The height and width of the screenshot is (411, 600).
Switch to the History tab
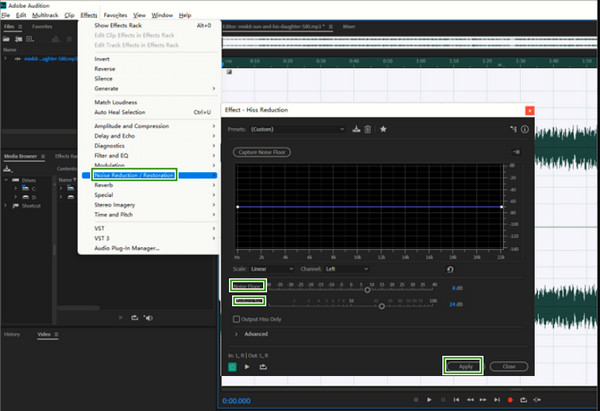(x=12, y=334)
